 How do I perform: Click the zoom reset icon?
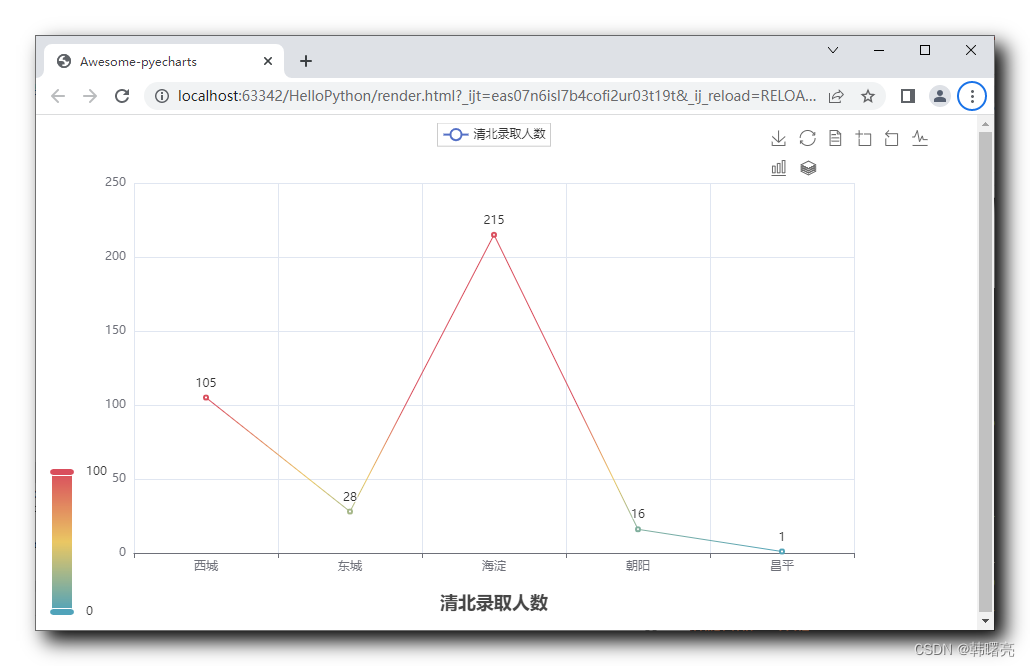891,138
